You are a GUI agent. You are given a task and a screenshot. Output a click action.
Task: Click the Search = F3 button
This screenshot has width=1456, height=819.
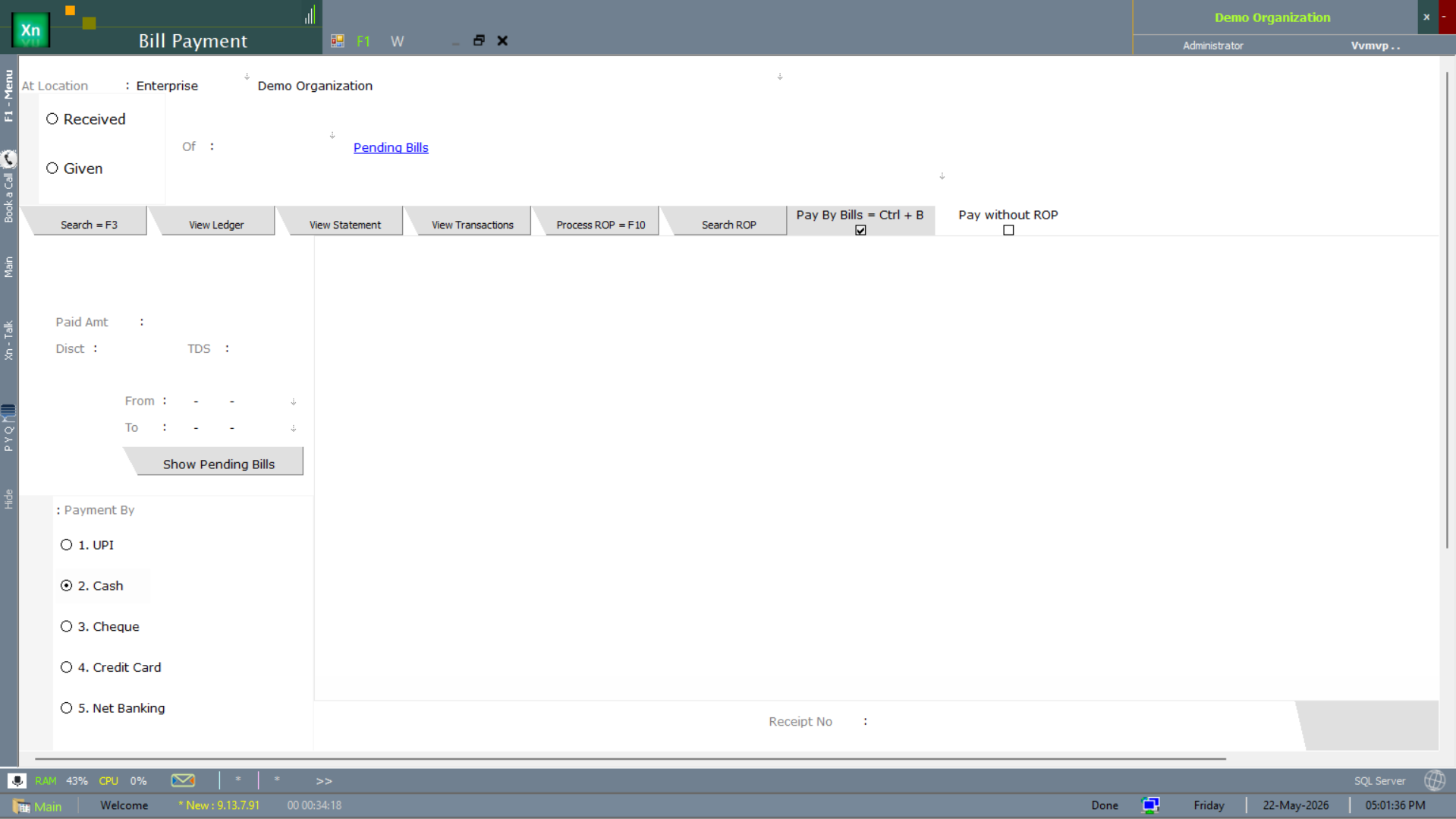pos(89,225)
